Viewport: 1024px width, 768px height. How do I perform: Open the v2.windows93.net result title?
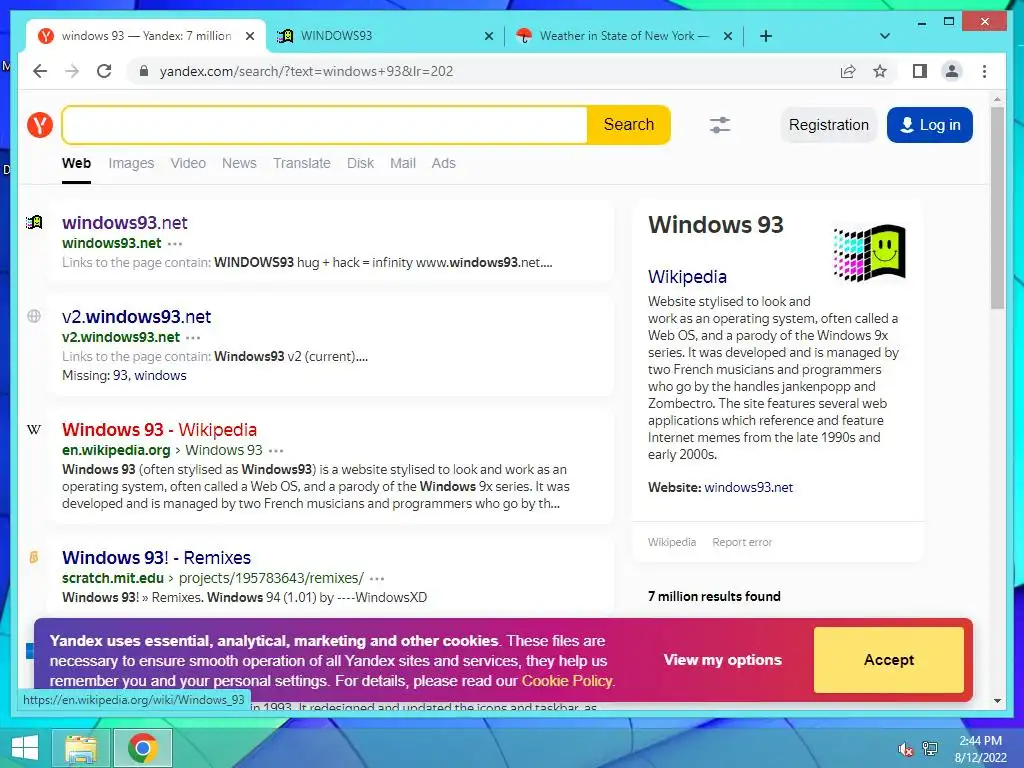(136, 317)
